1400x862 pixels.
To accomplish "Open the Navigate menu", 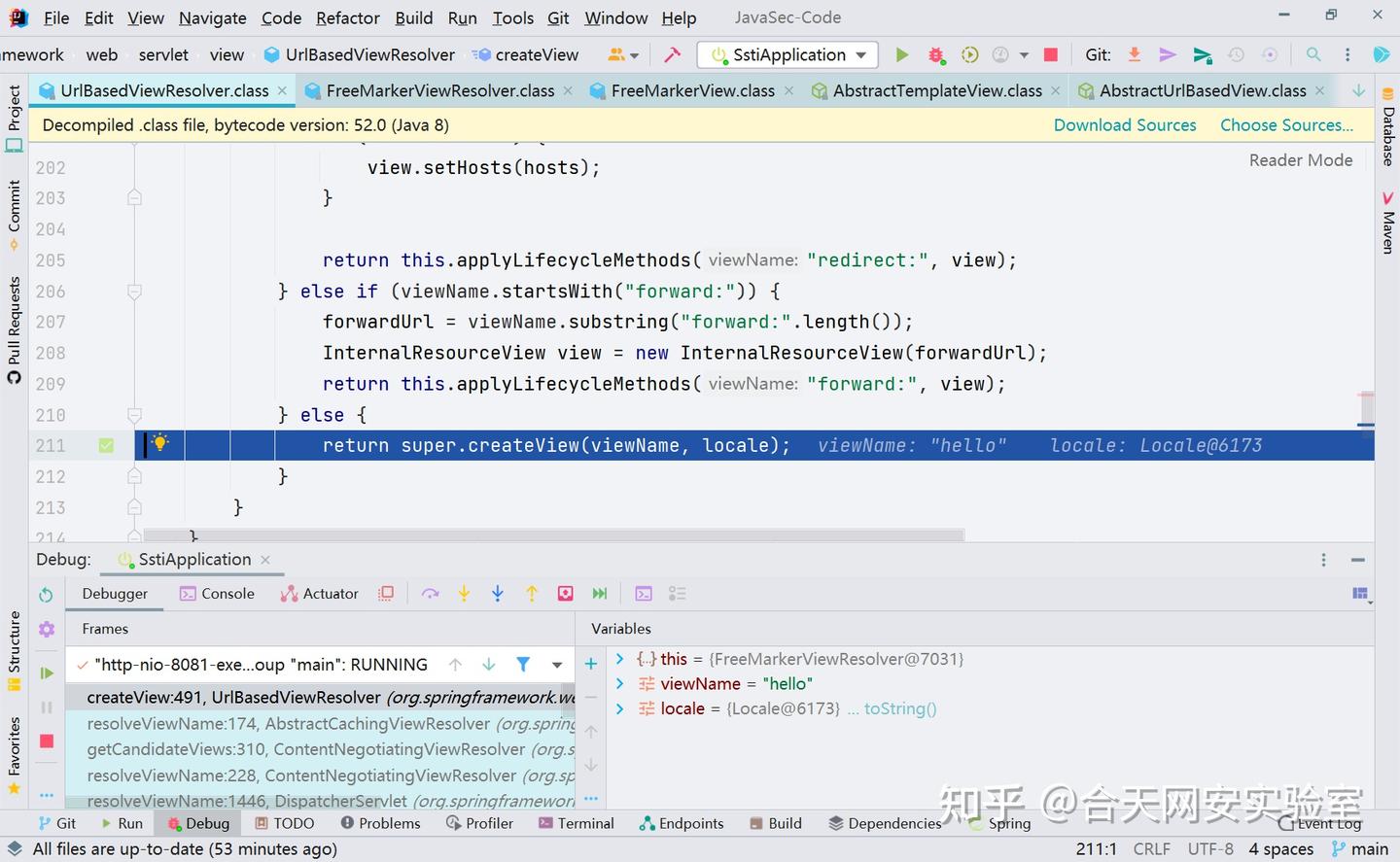I will pos(212,17).
